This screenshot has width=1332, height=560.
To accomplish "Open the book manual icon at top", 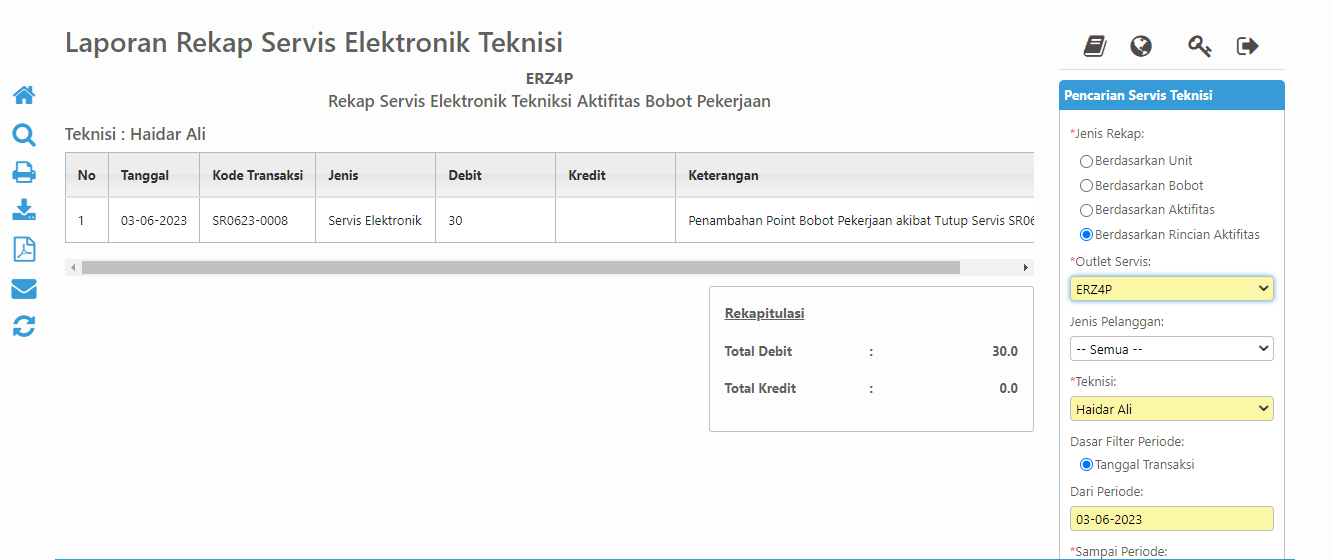I will 1095,46.
